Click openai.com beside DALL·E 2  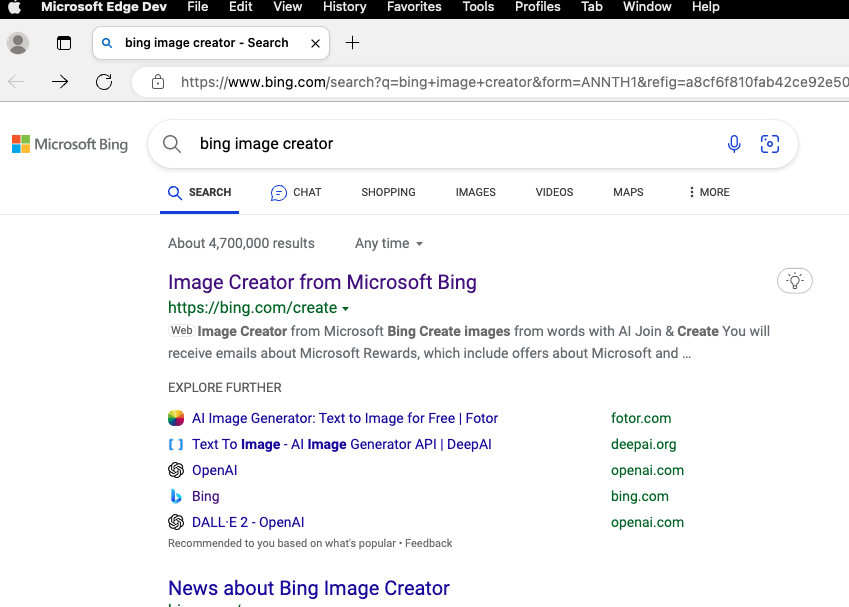tap(647, 522)
